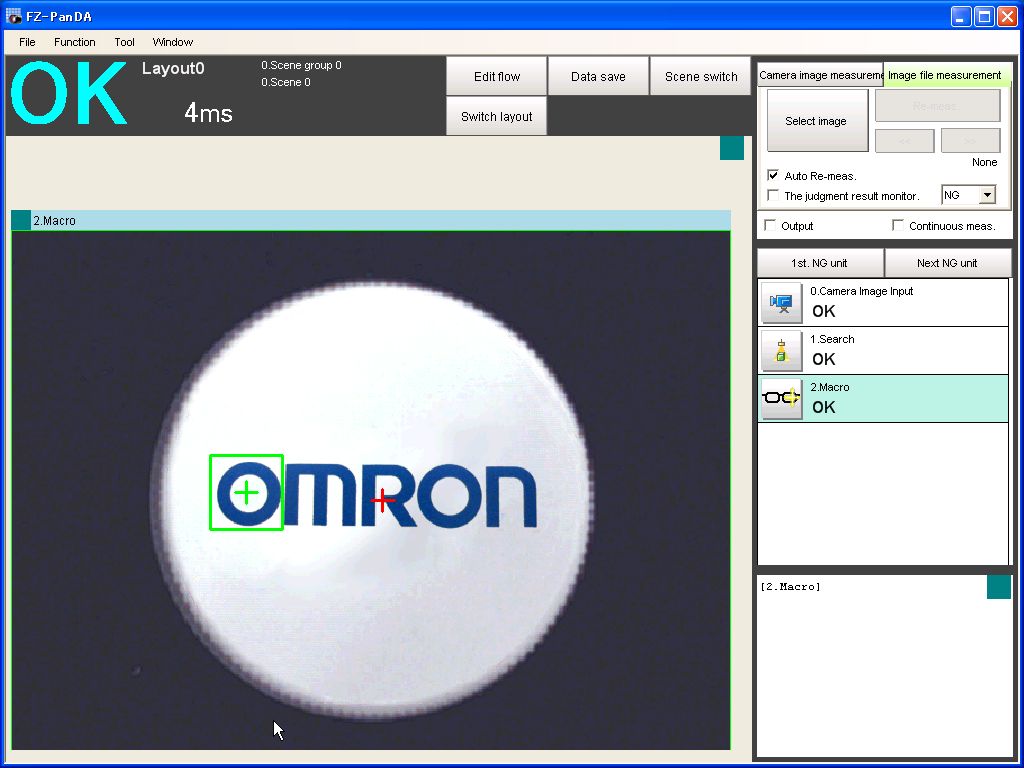This screenshot has width=1024, height=768.
Task: Click the big OK overall judgment
Action: point(69,93)
